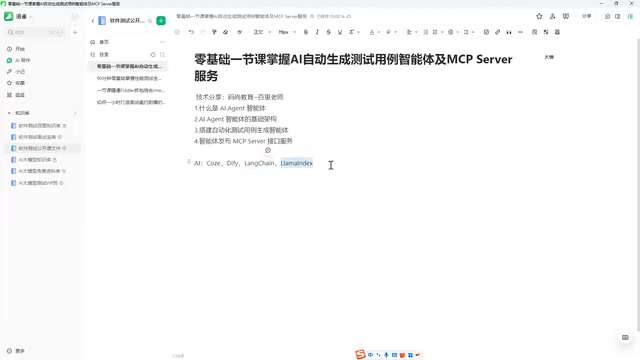The image size is (640, 360).
Task: Apply the text highlight color button
Action: point(388,32)
